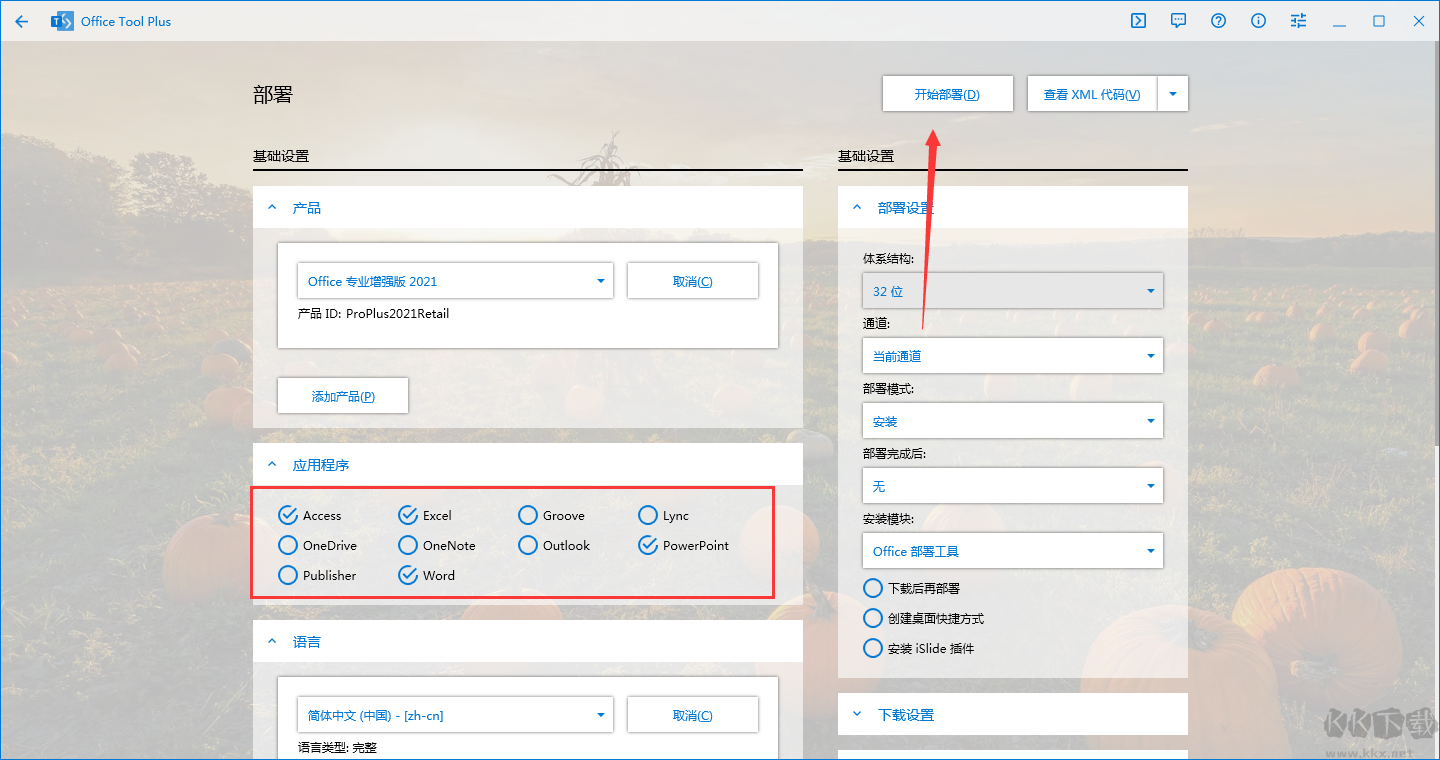This screenshot has height=760, width=1440.
Task: Click the 开始部署 button
Action: [947, 93]
